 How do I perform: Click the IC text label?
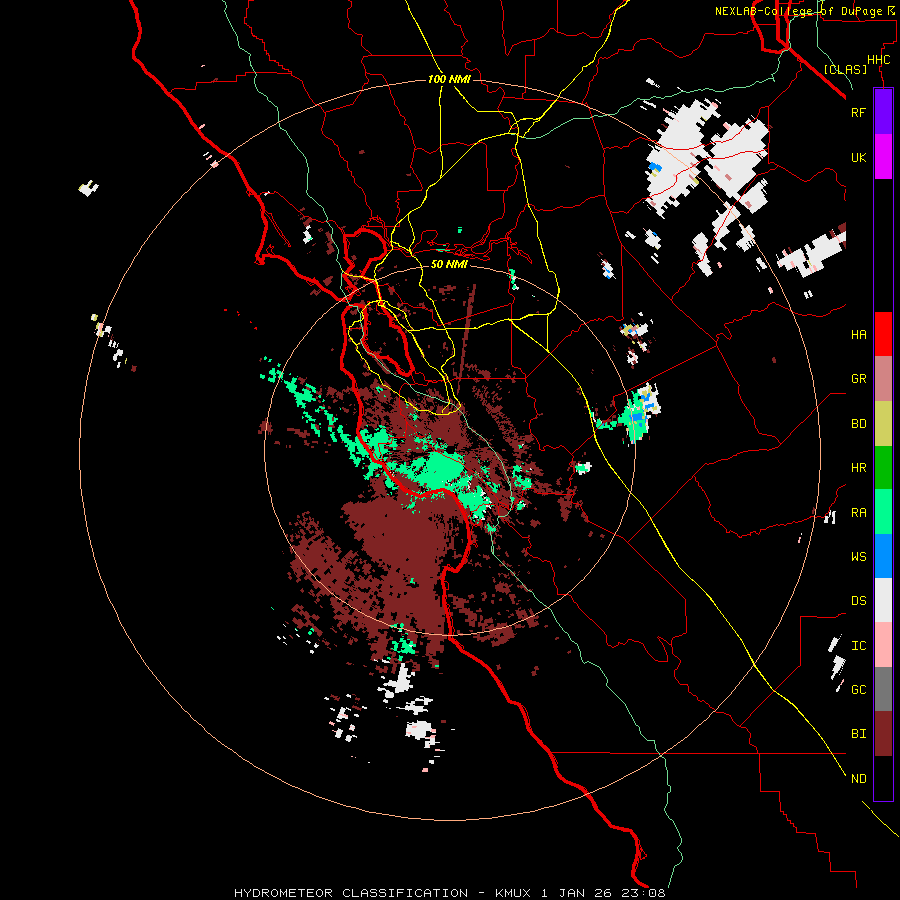[858, 646]
